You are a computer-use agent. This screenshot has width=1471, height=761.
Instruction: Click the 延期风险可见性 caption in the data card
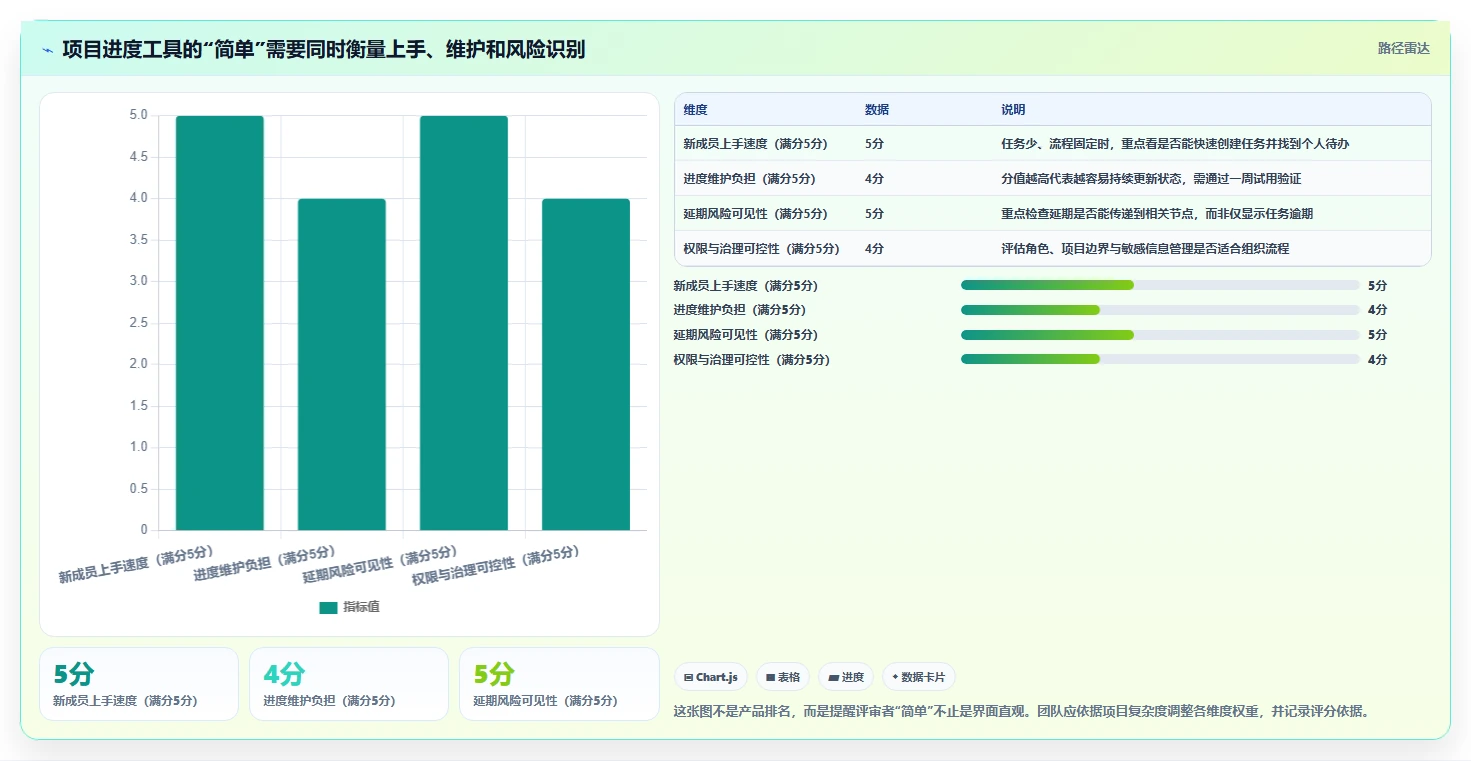point(545,701)
